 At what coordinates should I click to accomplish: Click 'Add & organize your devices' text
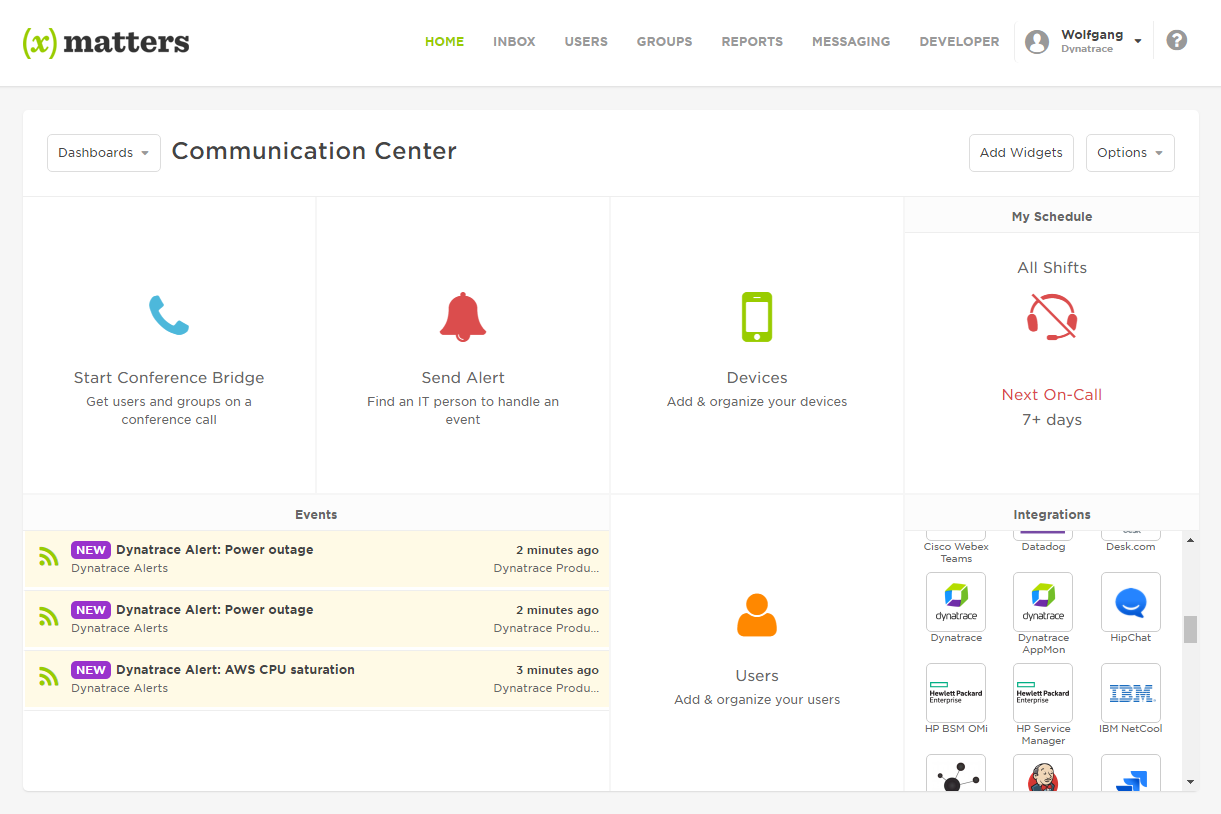757,402
